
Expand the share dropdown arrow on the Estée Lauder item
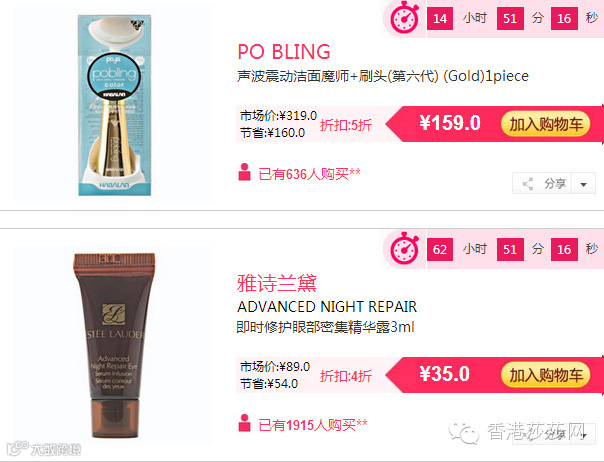pos(584,435)
